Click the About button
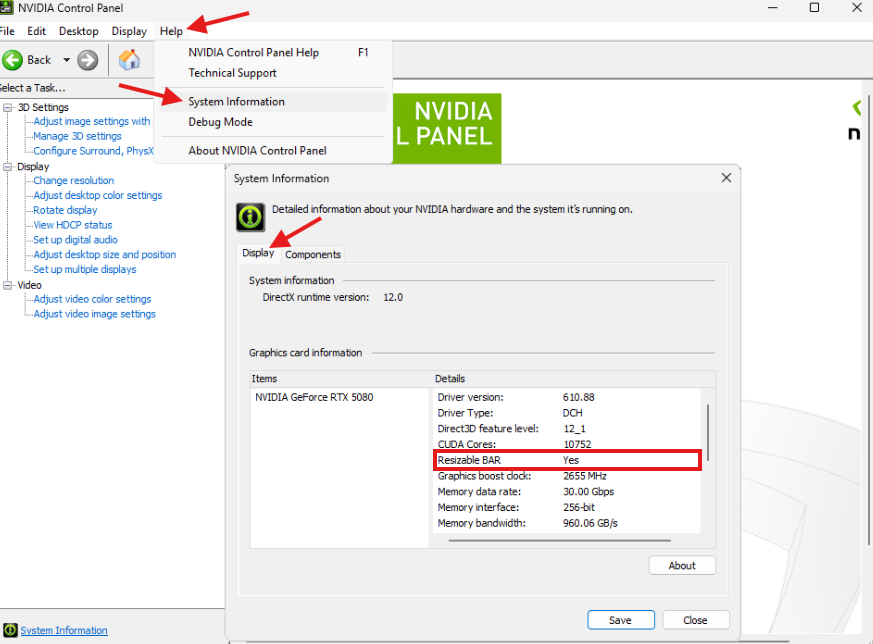The height and width of the screenshot is (644, 873). (682, 566)
